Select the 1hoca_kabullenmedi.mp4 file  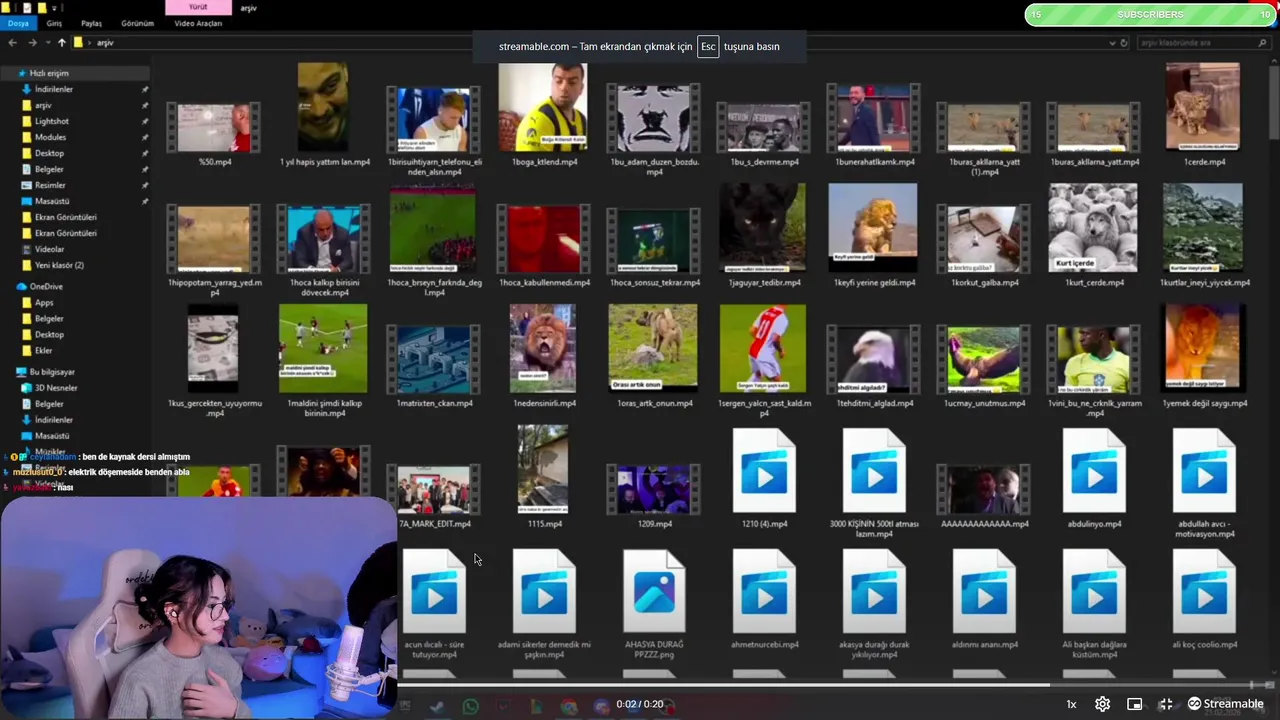[543, 239]
